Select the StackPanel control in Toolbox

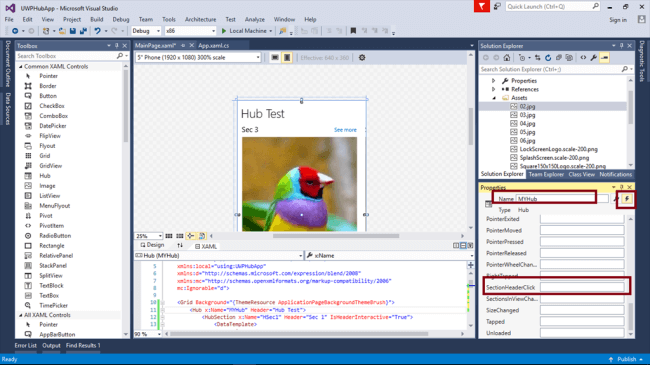[53, 265]
